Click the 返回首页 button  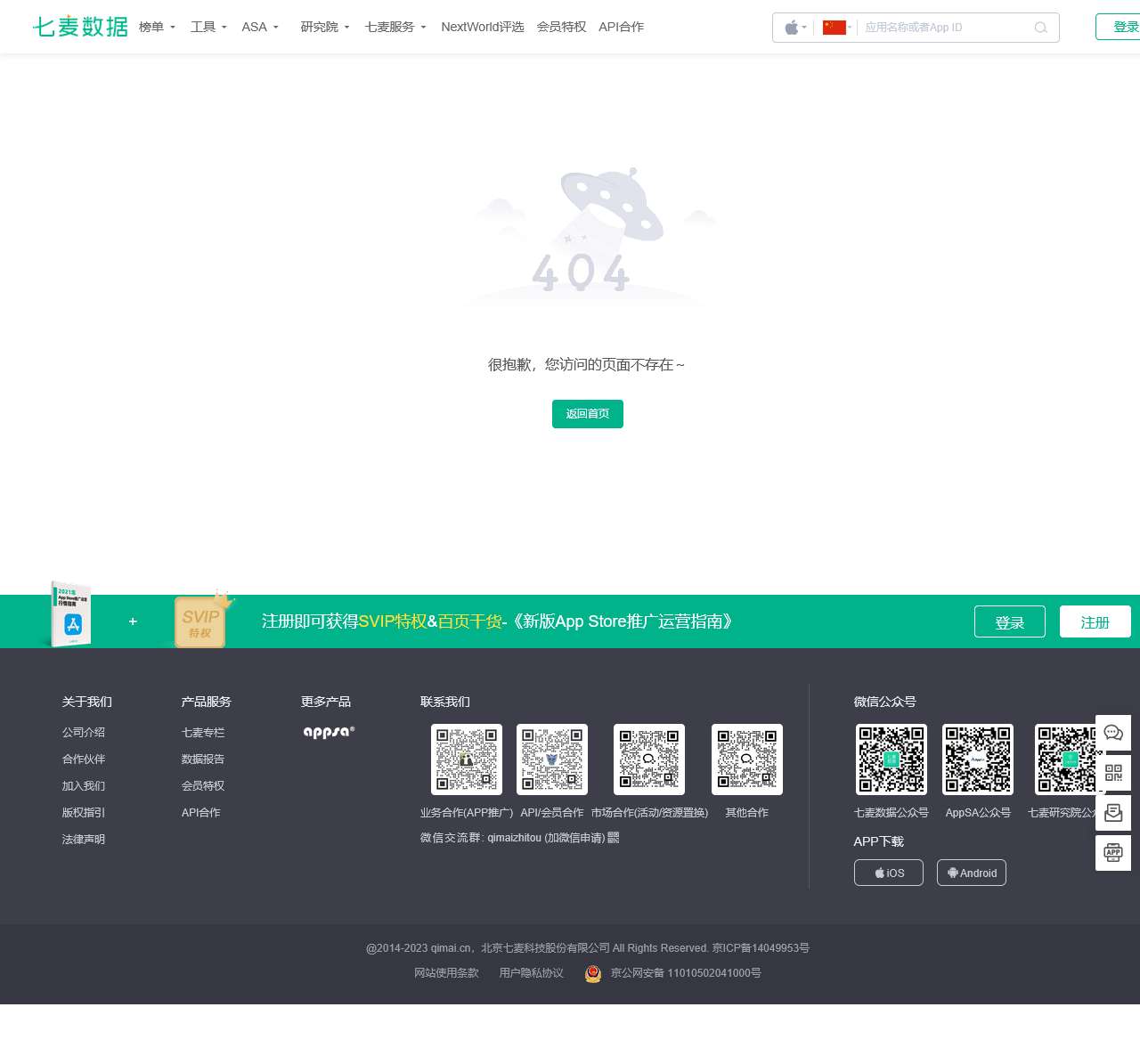588,414
